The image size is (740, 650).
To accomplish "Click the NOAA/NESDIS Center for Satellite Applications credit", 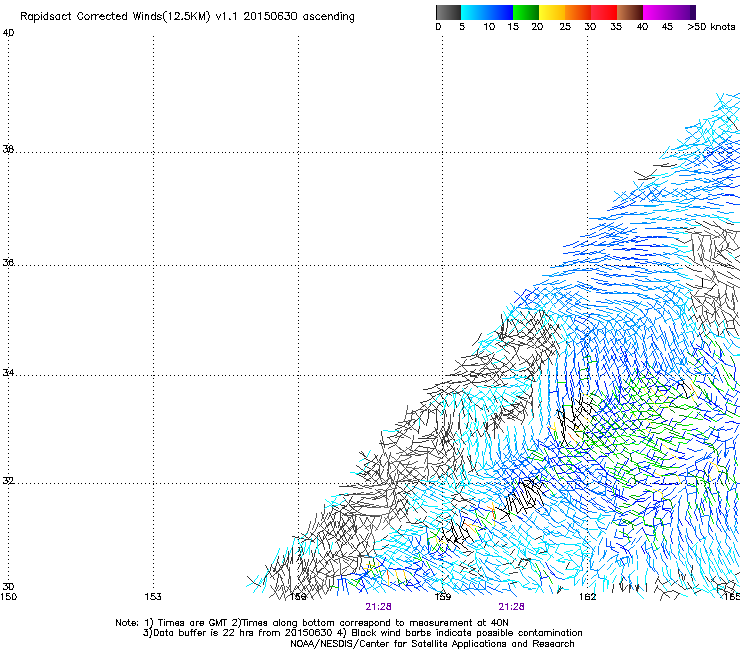I will pos(432,644).
